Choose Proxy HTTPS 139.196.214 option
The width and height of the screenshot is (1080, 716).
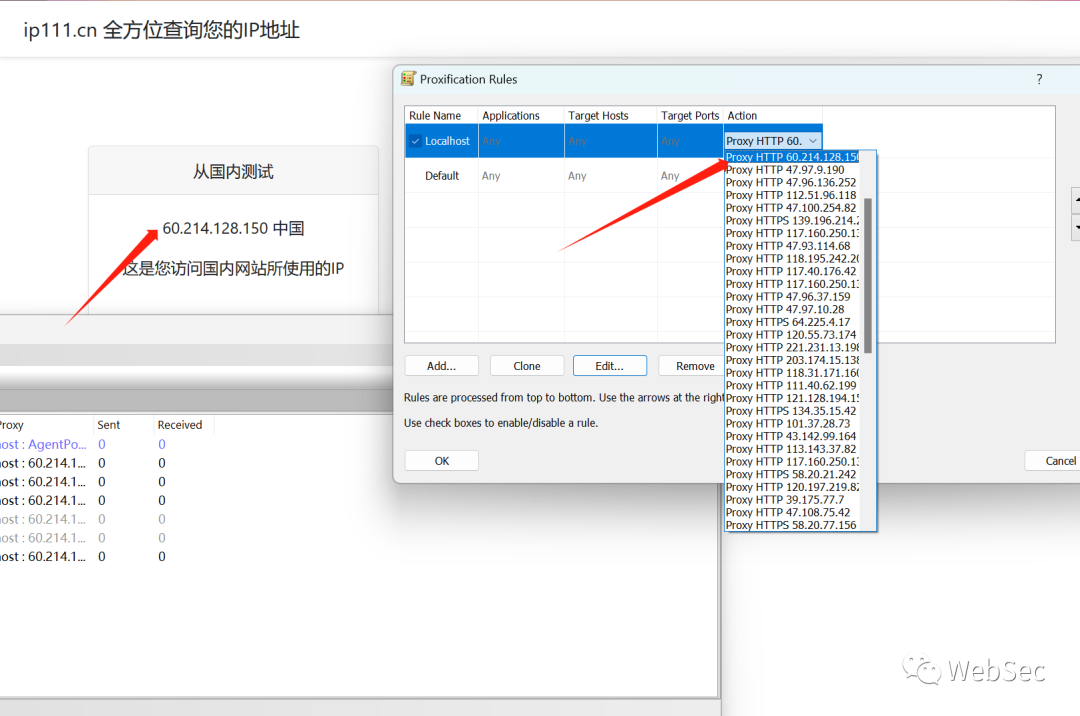click(792, 220)
